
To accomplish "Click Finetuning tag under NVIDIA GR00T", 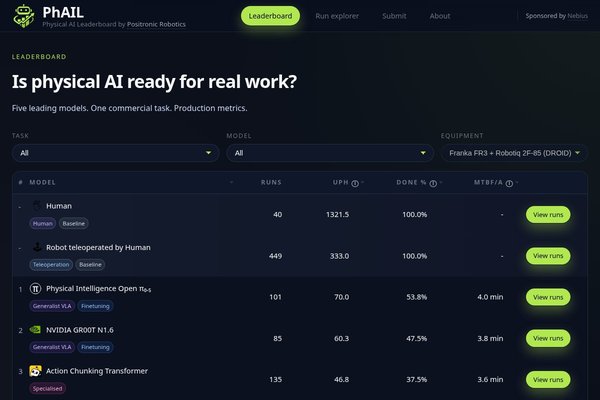I will [x=95, y=347].
